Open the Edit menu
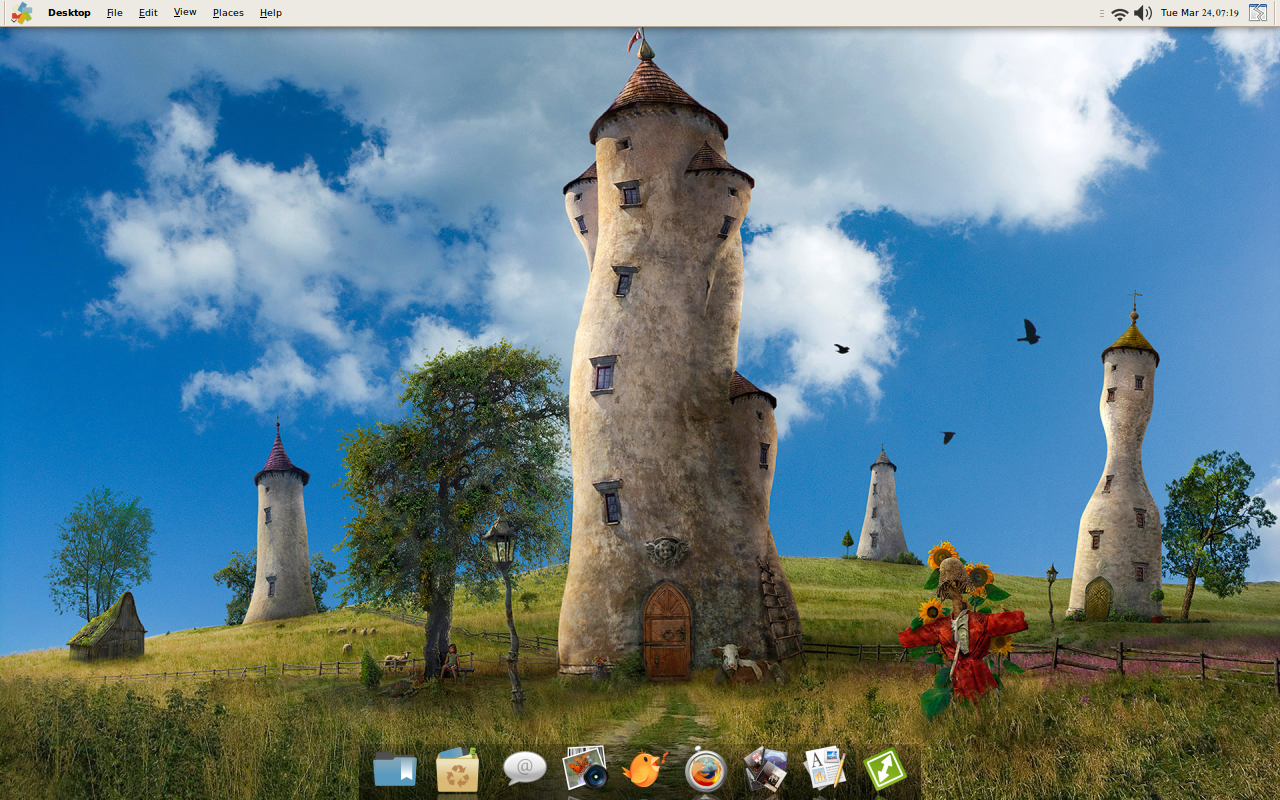Viewport: 1280px width, 800px height. tap(148, 13)
